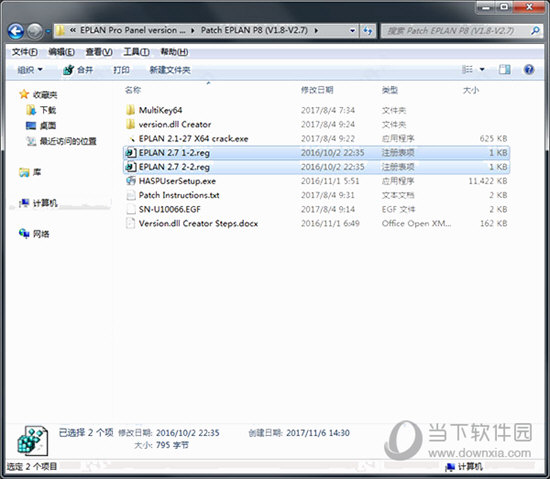This screenshot has height=479, width=550.
Task: Click 'EPLAN Pro Panel version' breadcrumb segment
Action: pos(133,31)
